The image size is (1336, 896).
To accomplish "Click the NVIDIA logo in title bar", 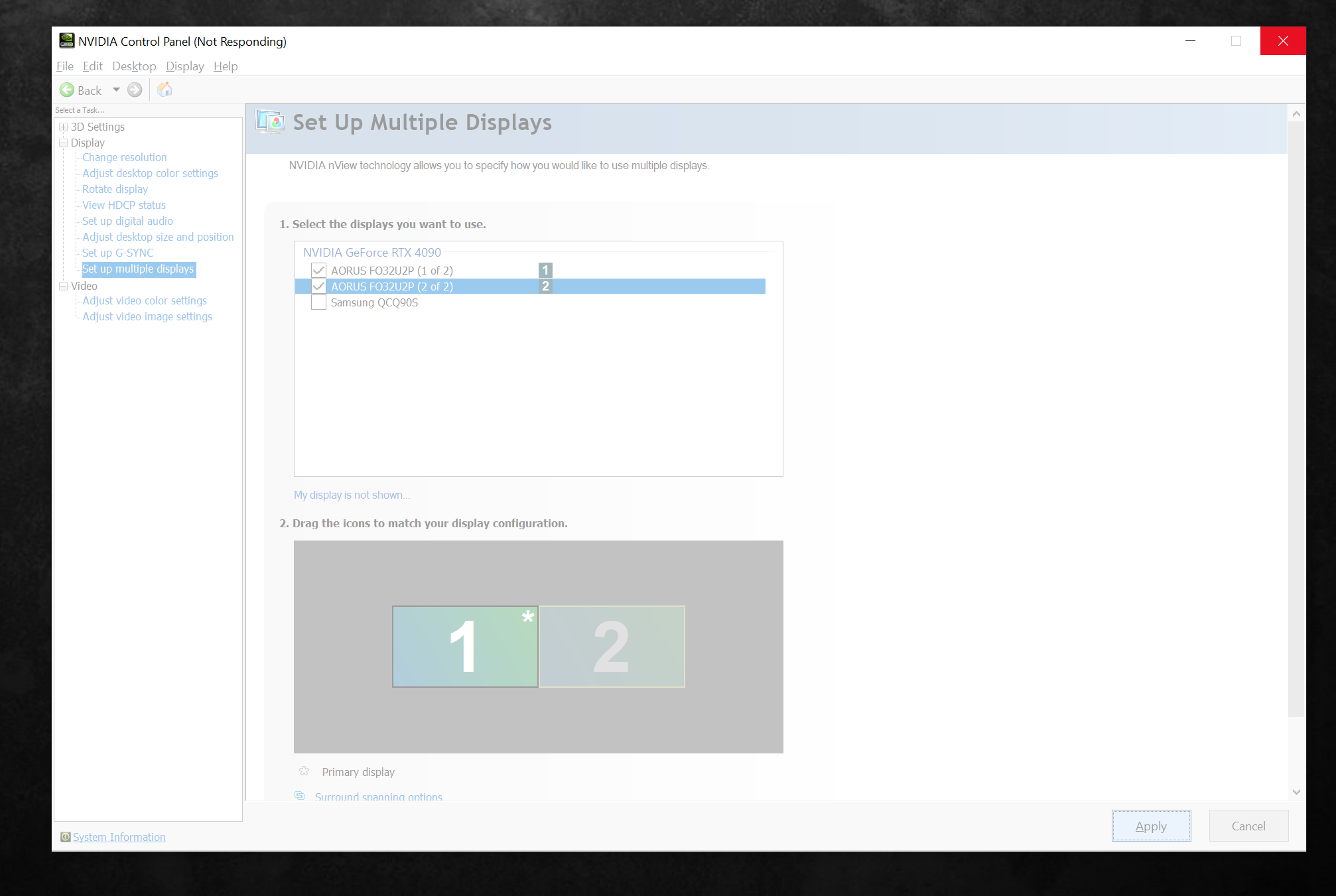I will click(x=66, y=41).
